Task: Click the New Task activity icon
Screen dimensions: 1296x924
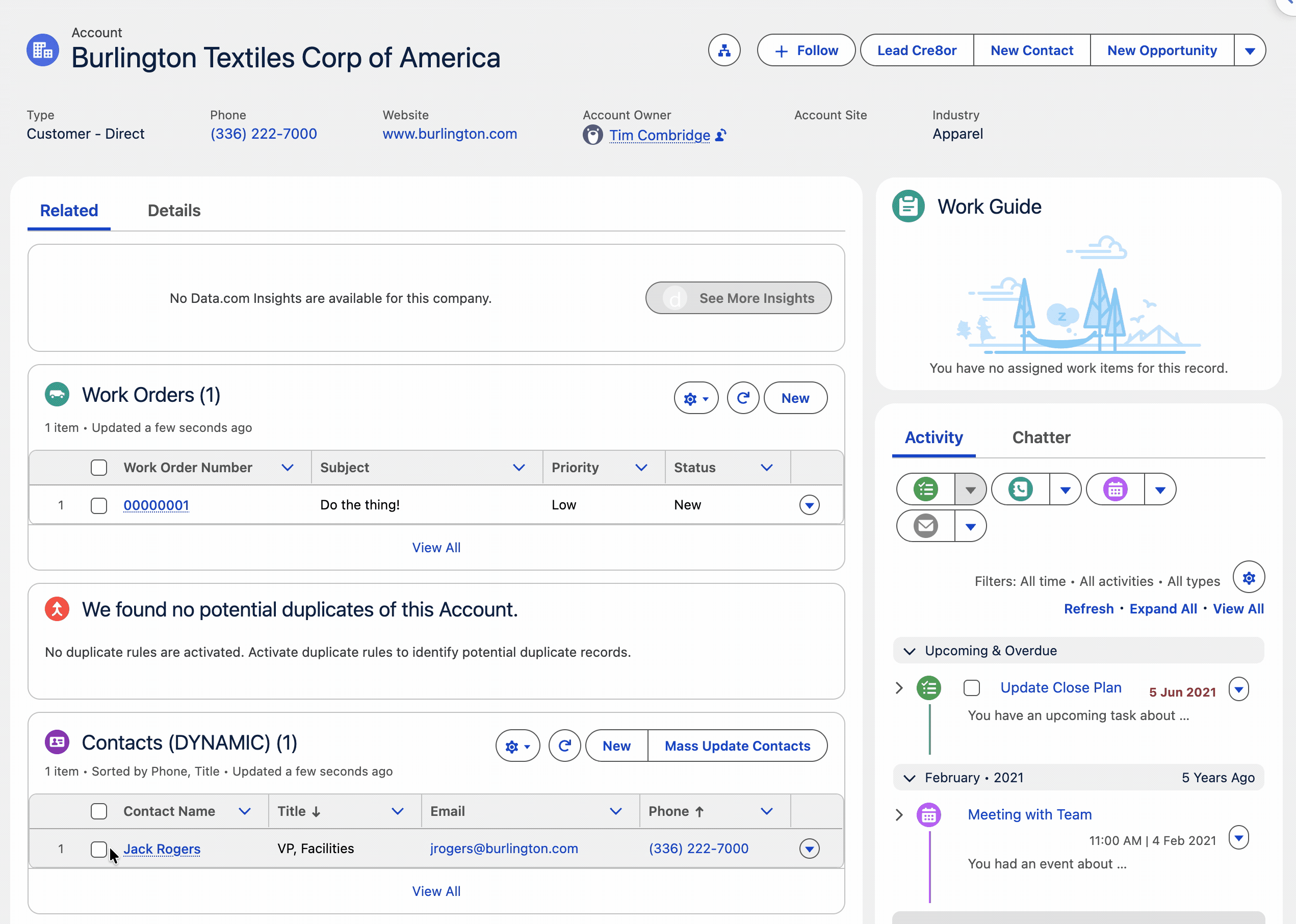Action: point(926,490)
